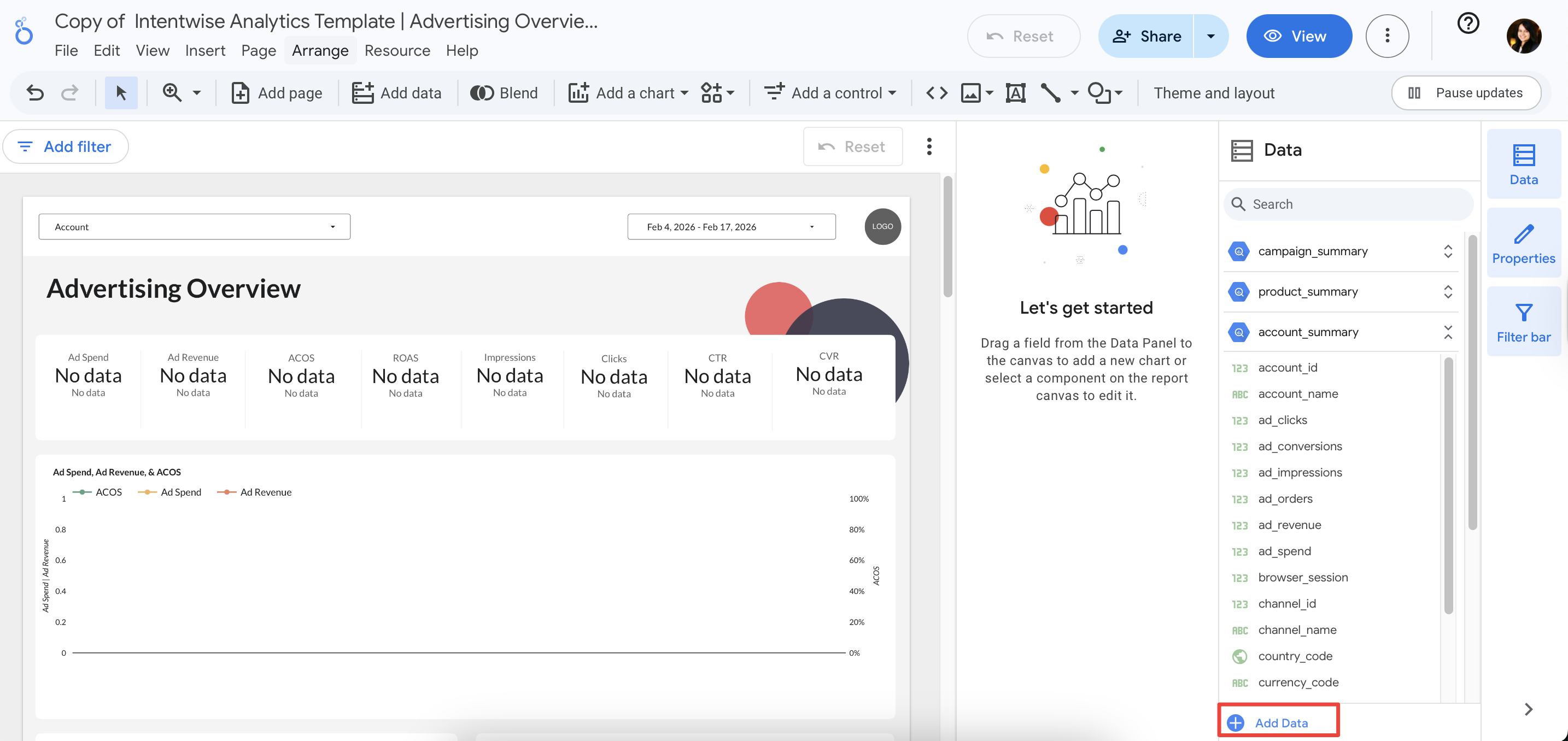1568x741 pixels.
Task: Click the undo arrow icon
Action: pyautogui.click(x=36, y=93)
